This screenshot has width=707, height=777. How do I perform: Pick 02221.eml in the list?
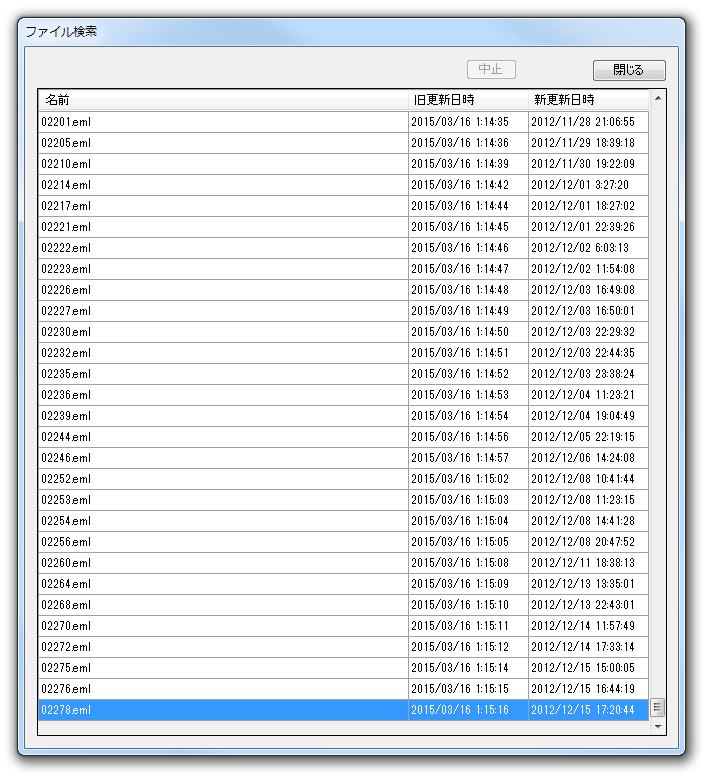tap(343, 227)
